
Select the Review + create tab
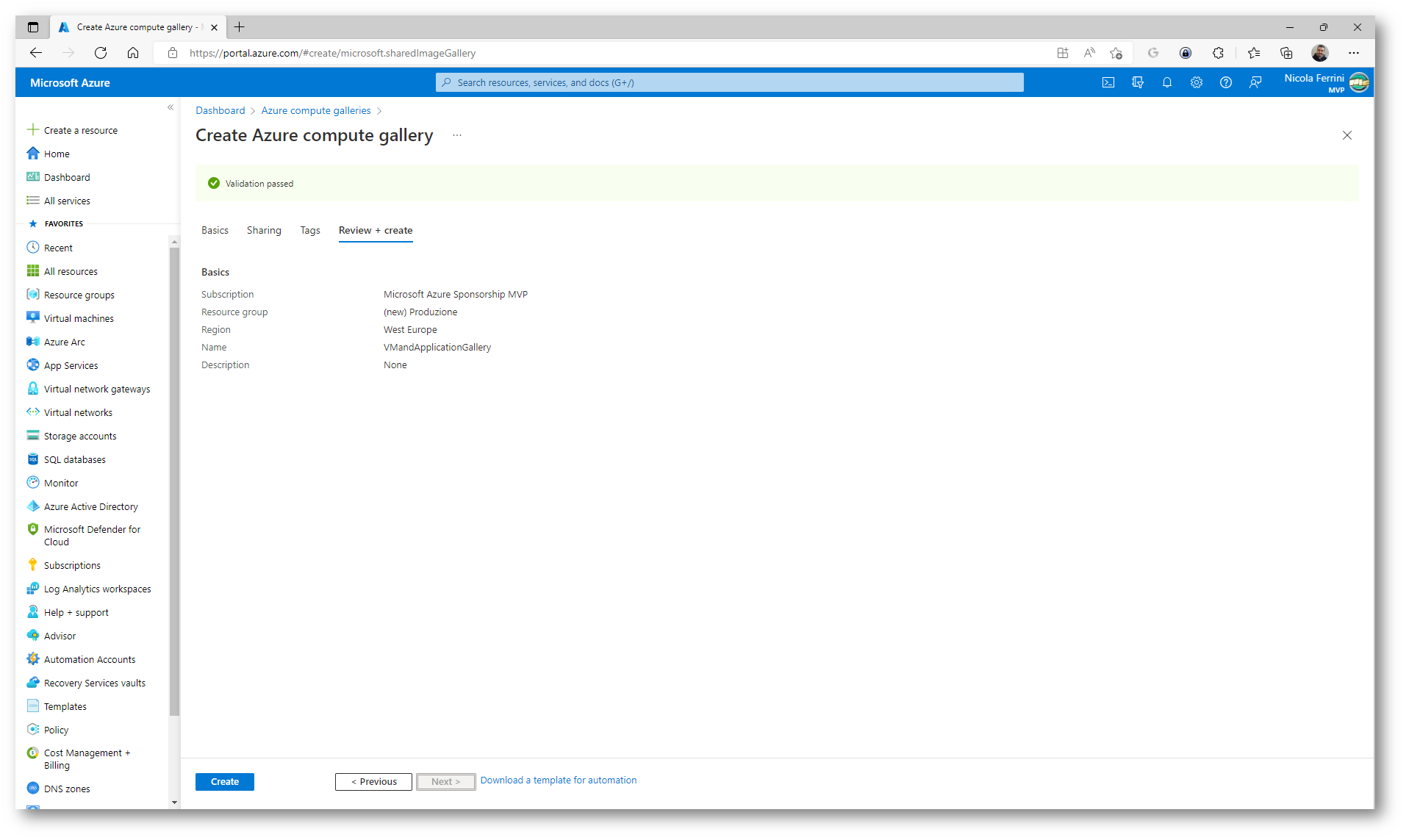click(x=376, y=230)
